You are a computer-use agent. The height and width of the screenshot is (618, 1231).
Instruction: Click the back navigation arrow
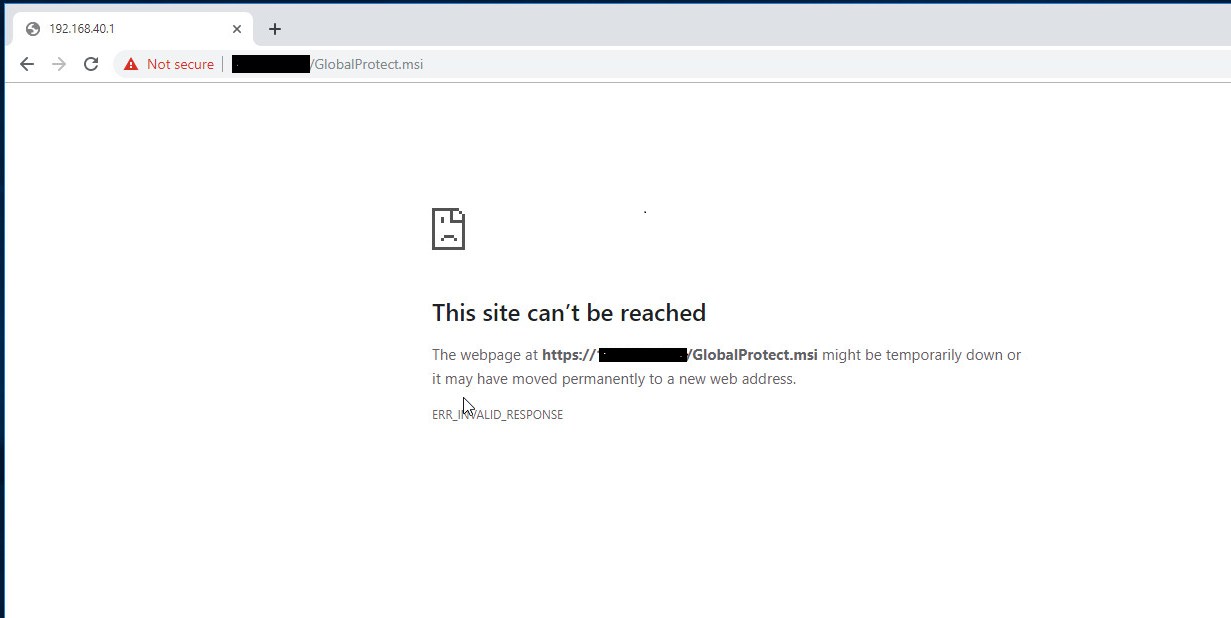tap(26, 63)
